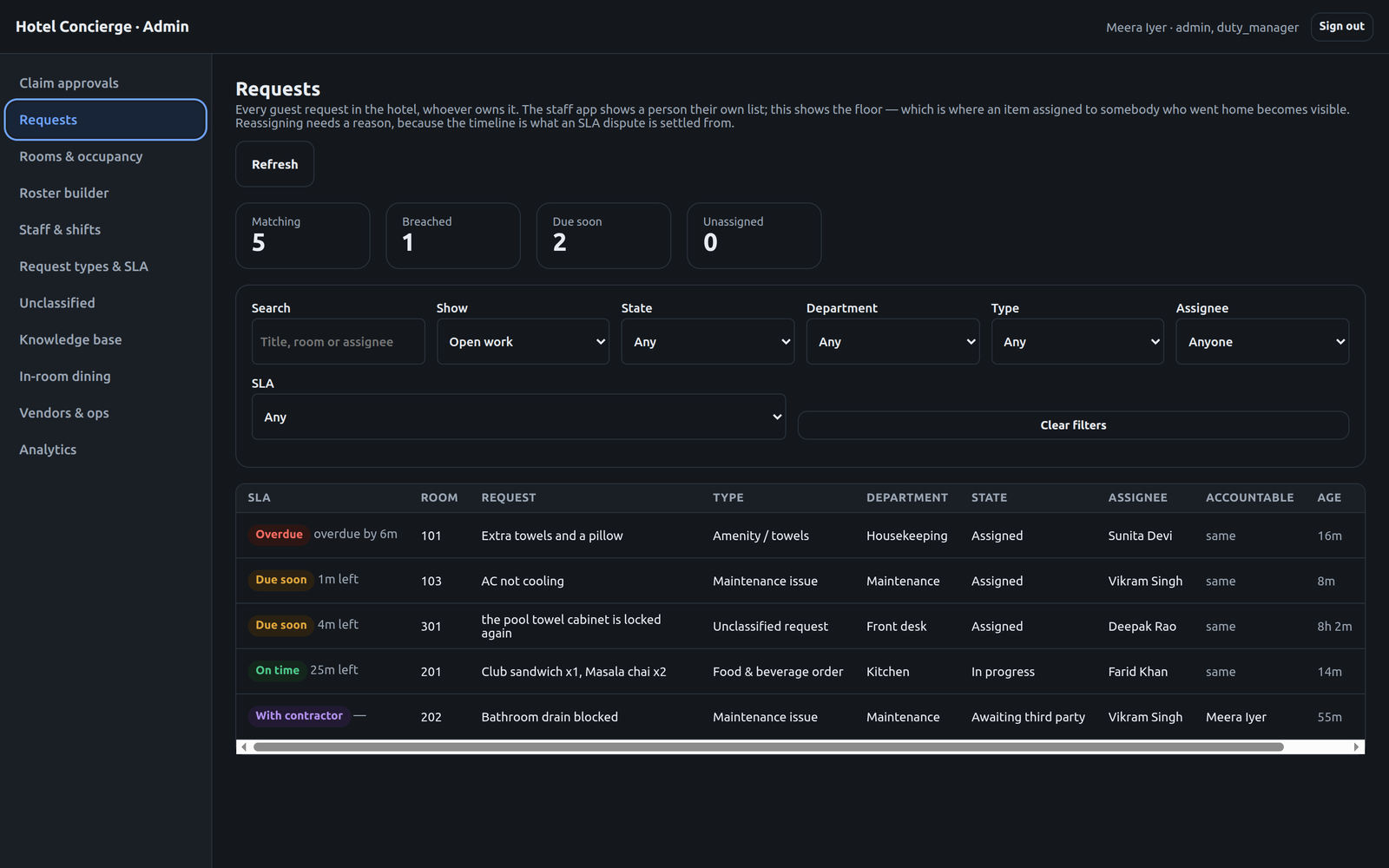Click the With contractor badge
This screenshot has width=1389, height=868.
pyautogui.click(x=299, y=716)
